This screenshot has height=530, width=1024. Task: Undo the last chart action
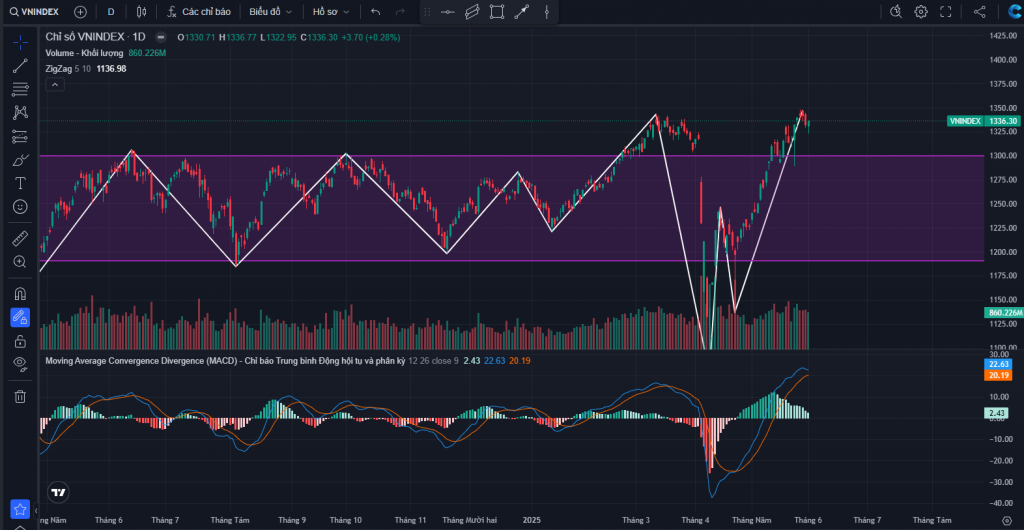coord(376,12)
